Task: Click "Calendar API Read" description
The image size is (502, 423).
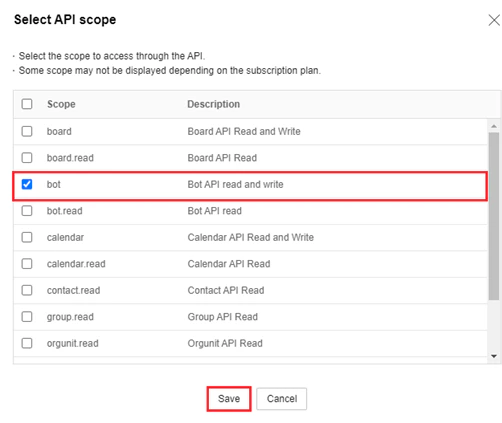Action: click(x=229, y=264)
